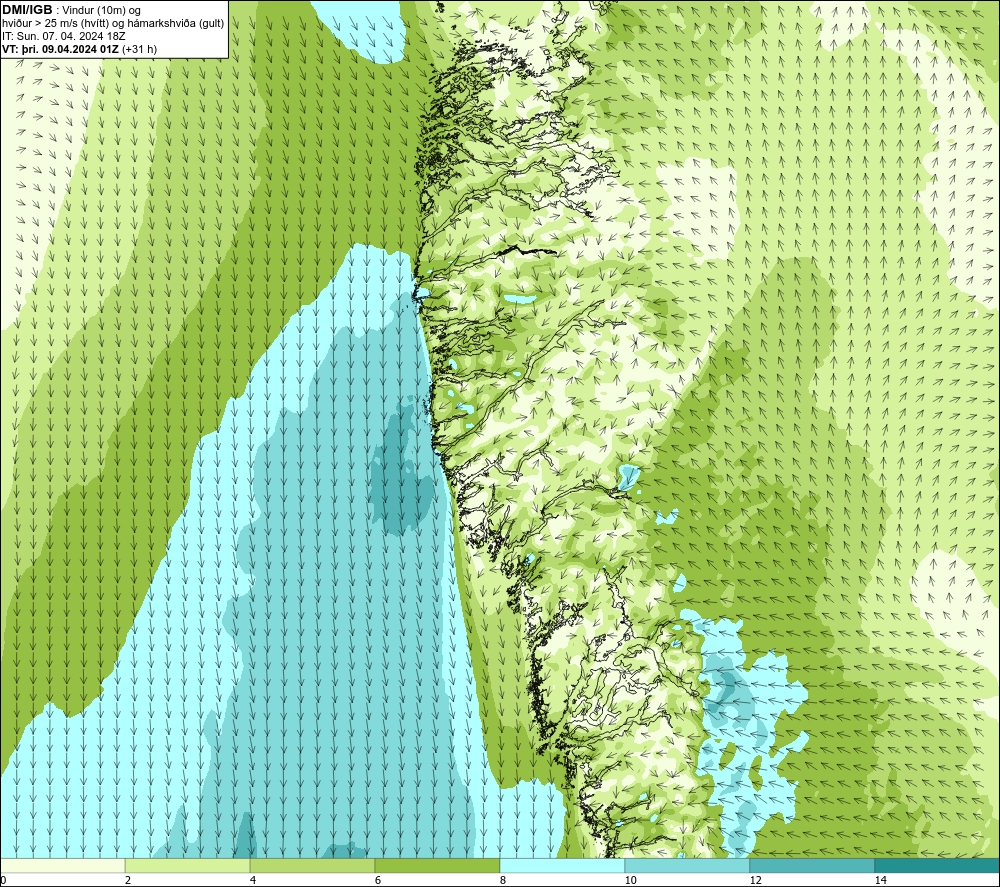Pick the turquoise 10–12 m/s scale swatch
The height and width of the screenshot is (887, 1000).
tap(688, 866)
